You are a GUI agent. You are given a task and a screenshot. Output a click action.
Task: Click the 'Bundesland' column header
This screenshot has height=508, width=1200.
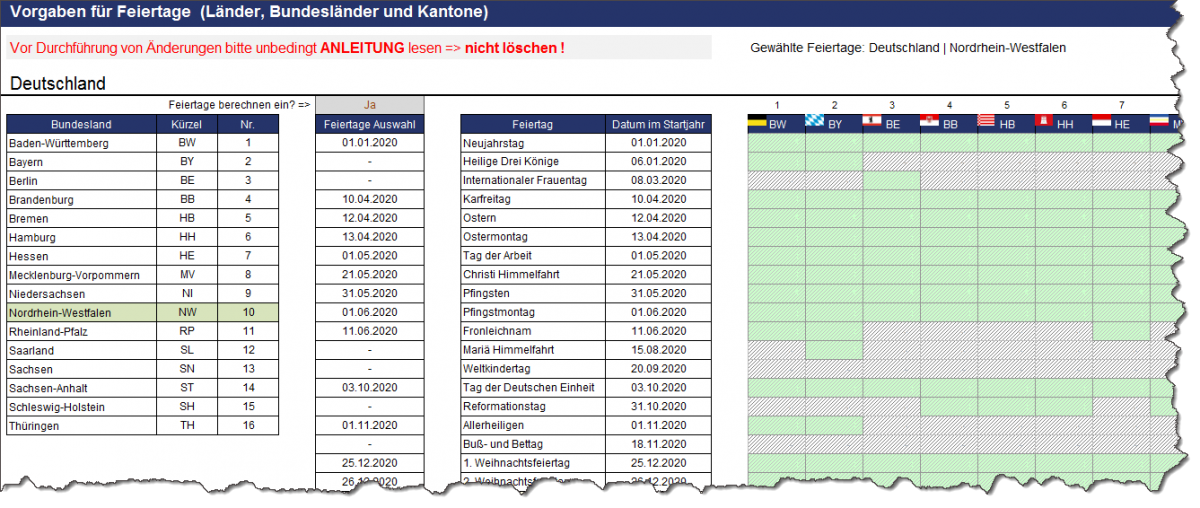(x=82, y=124)
